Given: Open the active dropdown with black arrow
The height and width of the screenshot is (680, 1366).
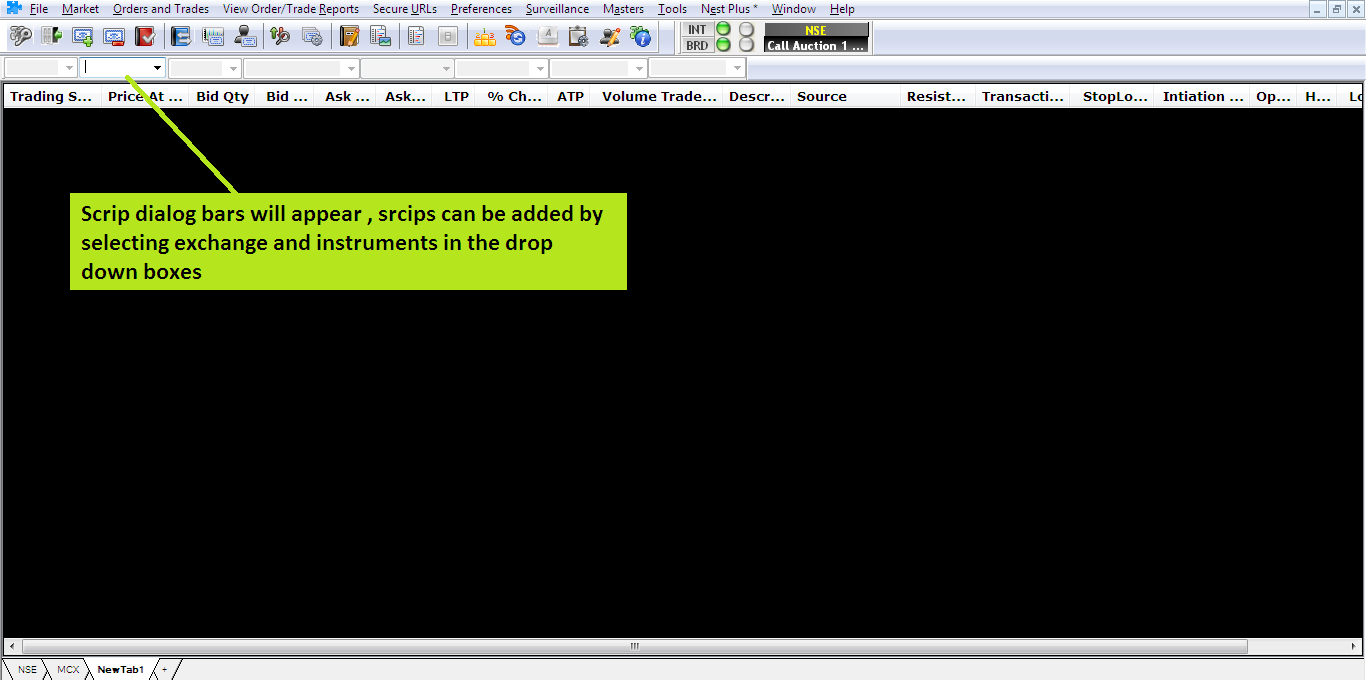Looking at the screenshot, I should (157, 68).
